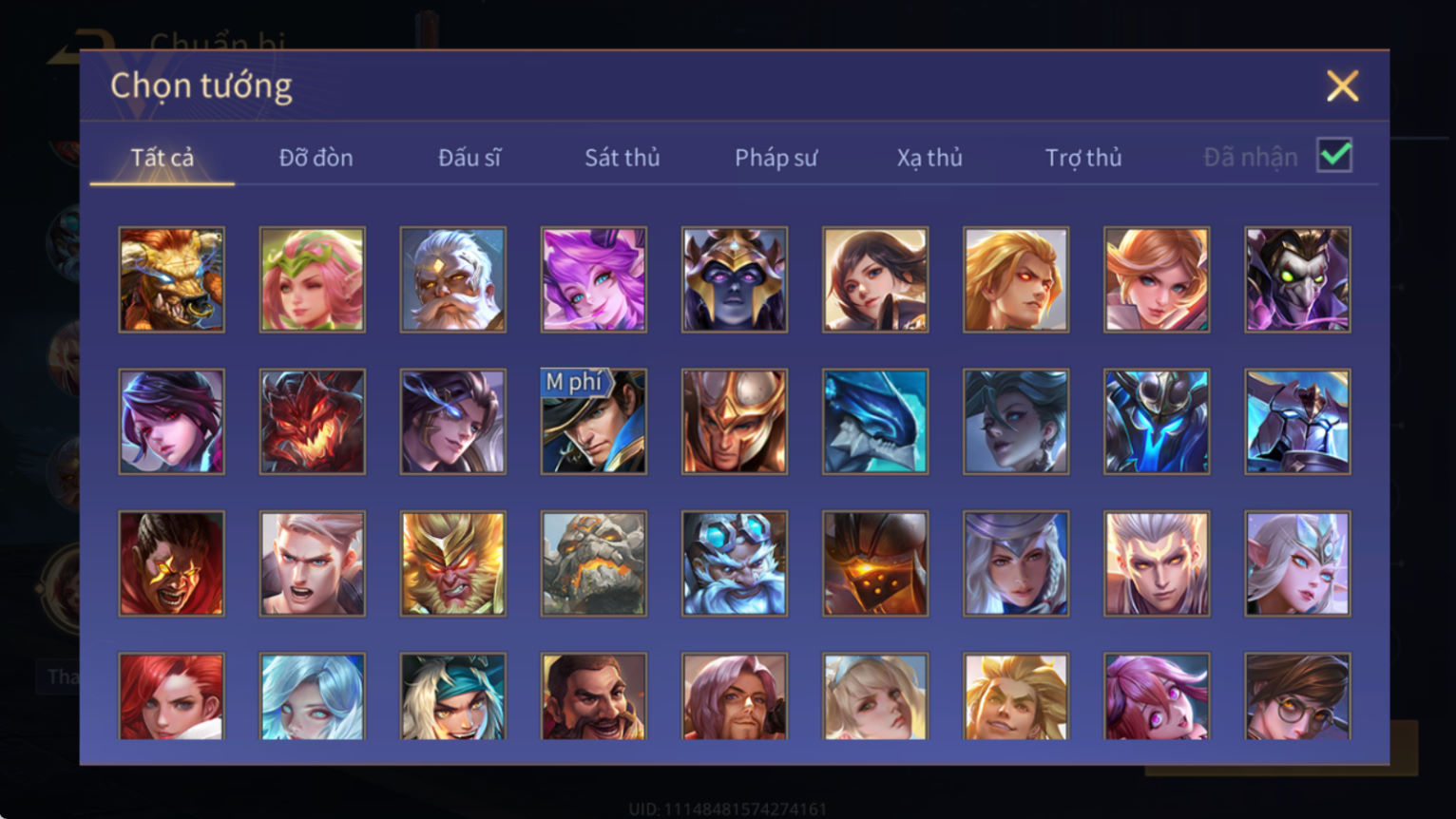This screenshot has width=1456, height=819.
Task: Select the stone golem hero portrait
Action: click(x=594, y=563)
